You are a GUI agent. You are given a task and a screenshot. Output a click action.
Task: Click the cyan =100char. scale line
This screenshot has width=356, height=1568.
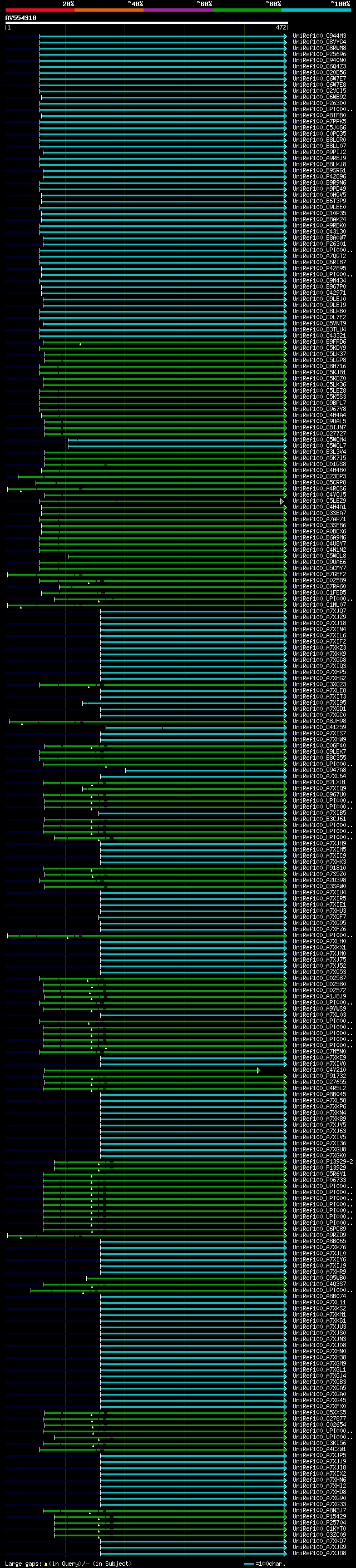pos(248,1564)
